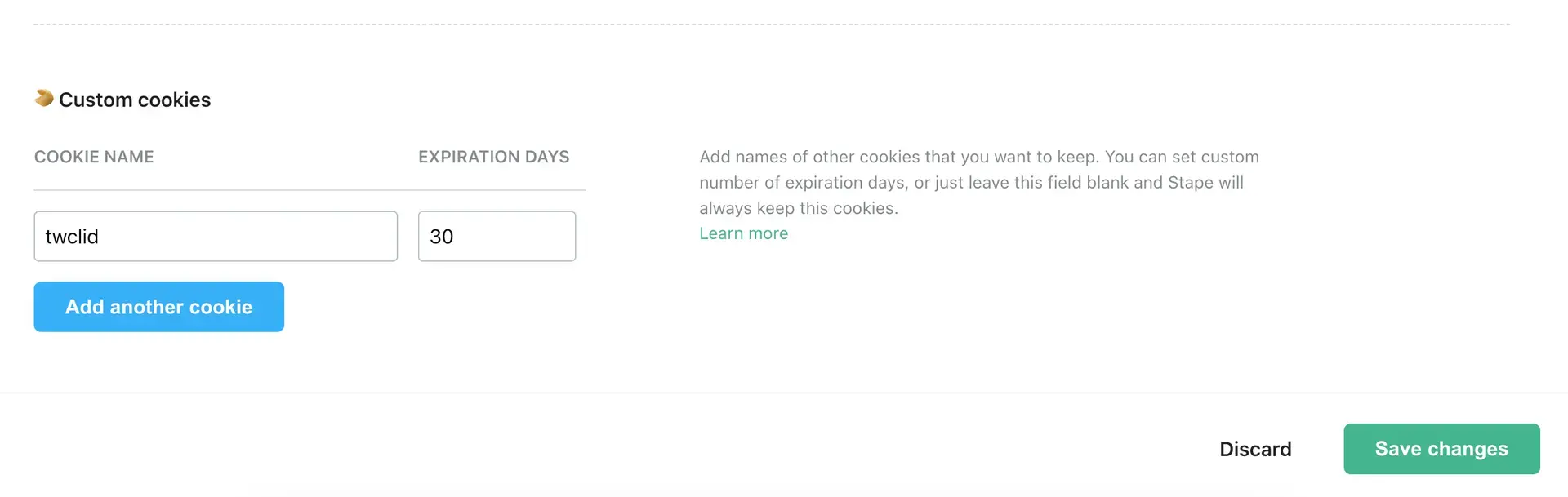Place cursor on the twclid text
Viewport: 1568px width, 497px height.
(72, 237)
